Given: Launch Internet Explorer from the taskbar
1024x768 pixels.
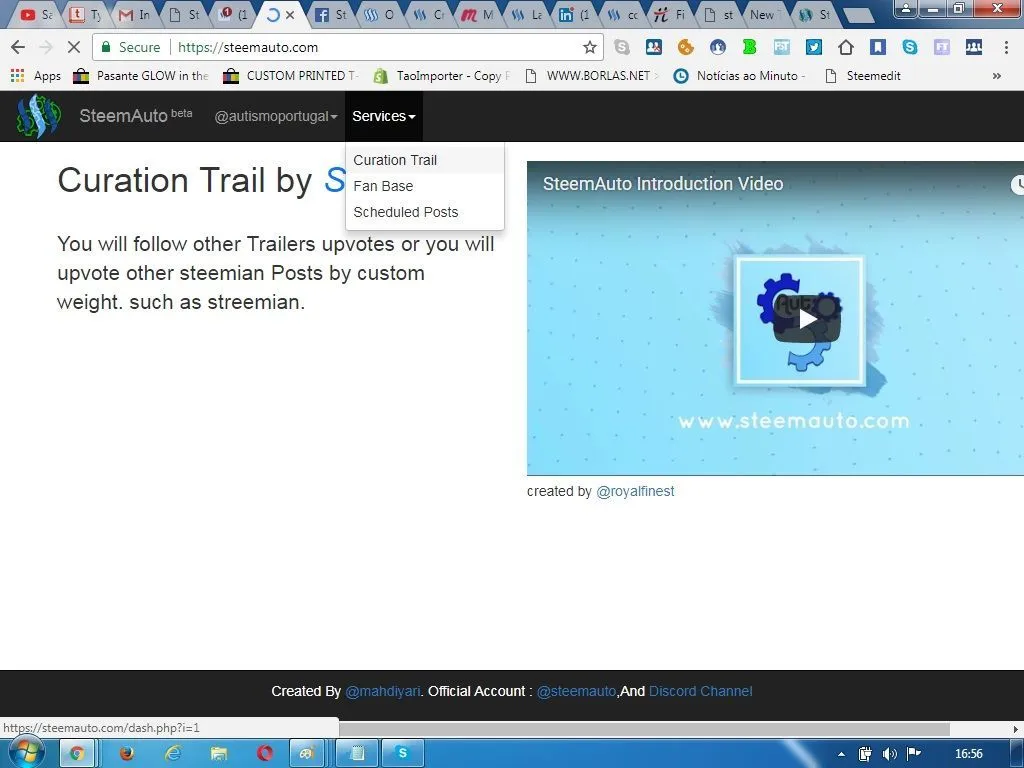Looking at the screenshot, I should pyautogui.click(x=172, y=754).
